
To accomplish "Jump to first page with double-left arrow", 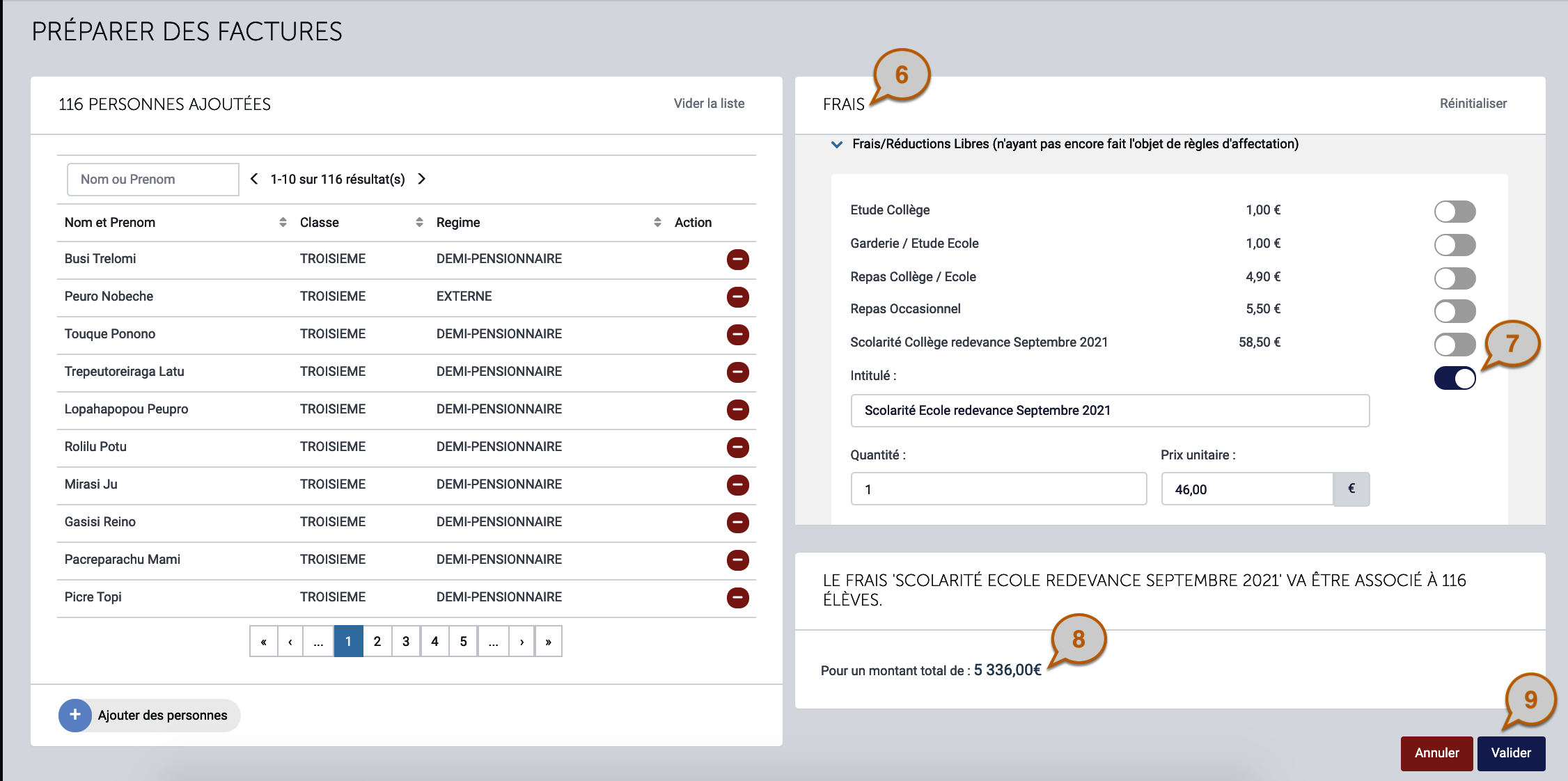I will click(x=263, y=641).
